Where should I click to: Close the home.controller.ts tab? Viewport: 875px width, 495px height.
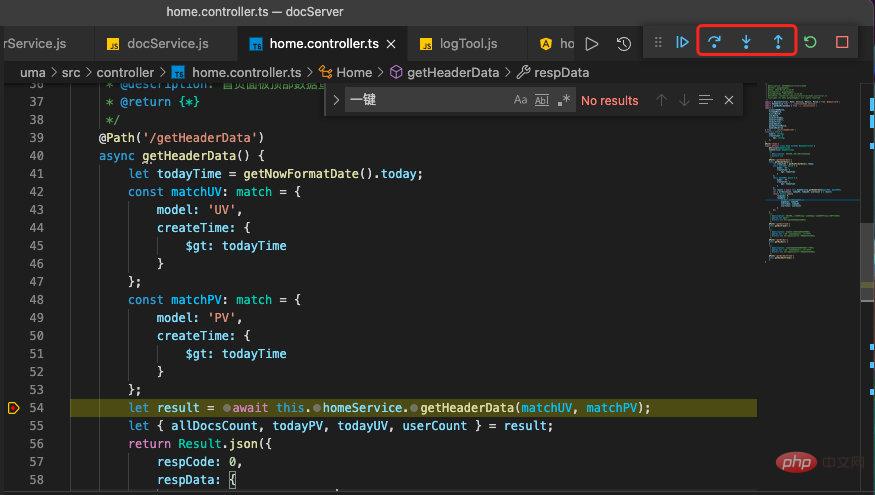coord(391,44)
